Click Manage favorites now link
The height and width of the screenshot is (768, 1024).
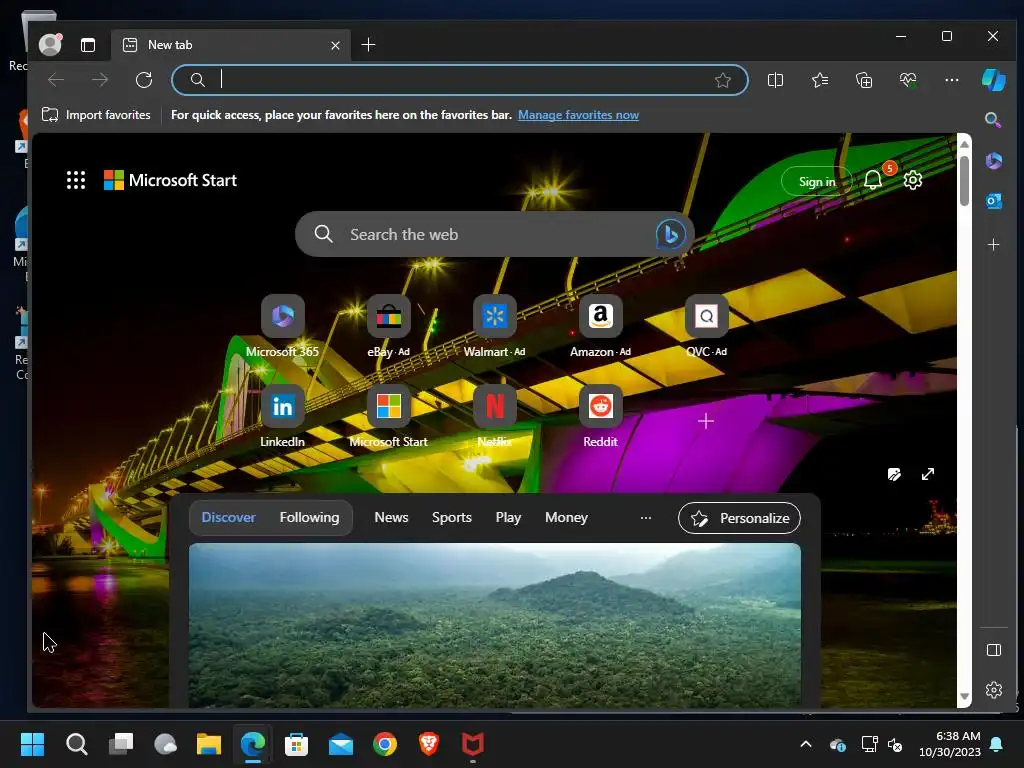point(578,115)
